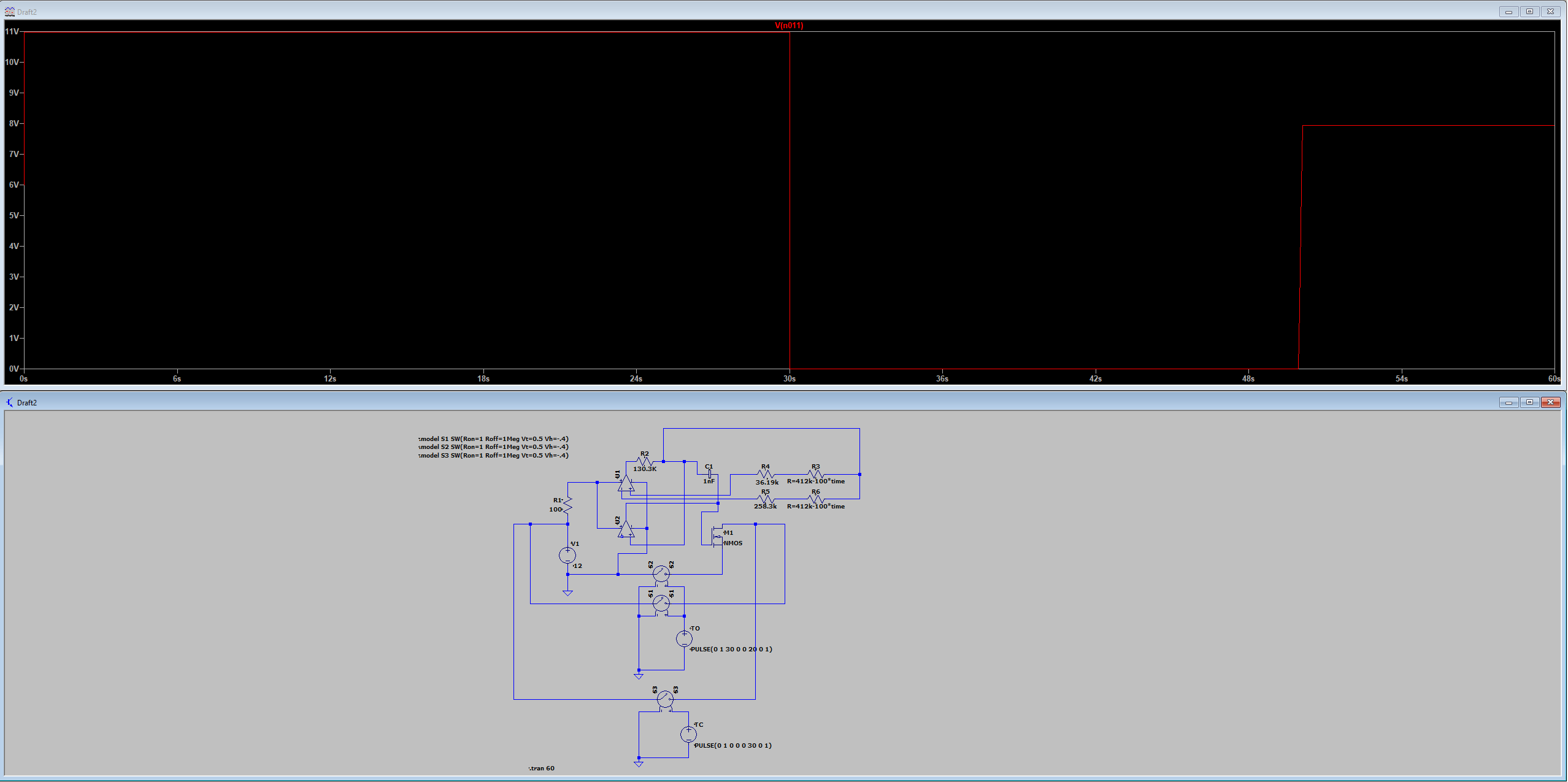This screenshot has height=782, width=1568.
Task: Select the voltage source V1 symbol
Action: tap(567, 555)
